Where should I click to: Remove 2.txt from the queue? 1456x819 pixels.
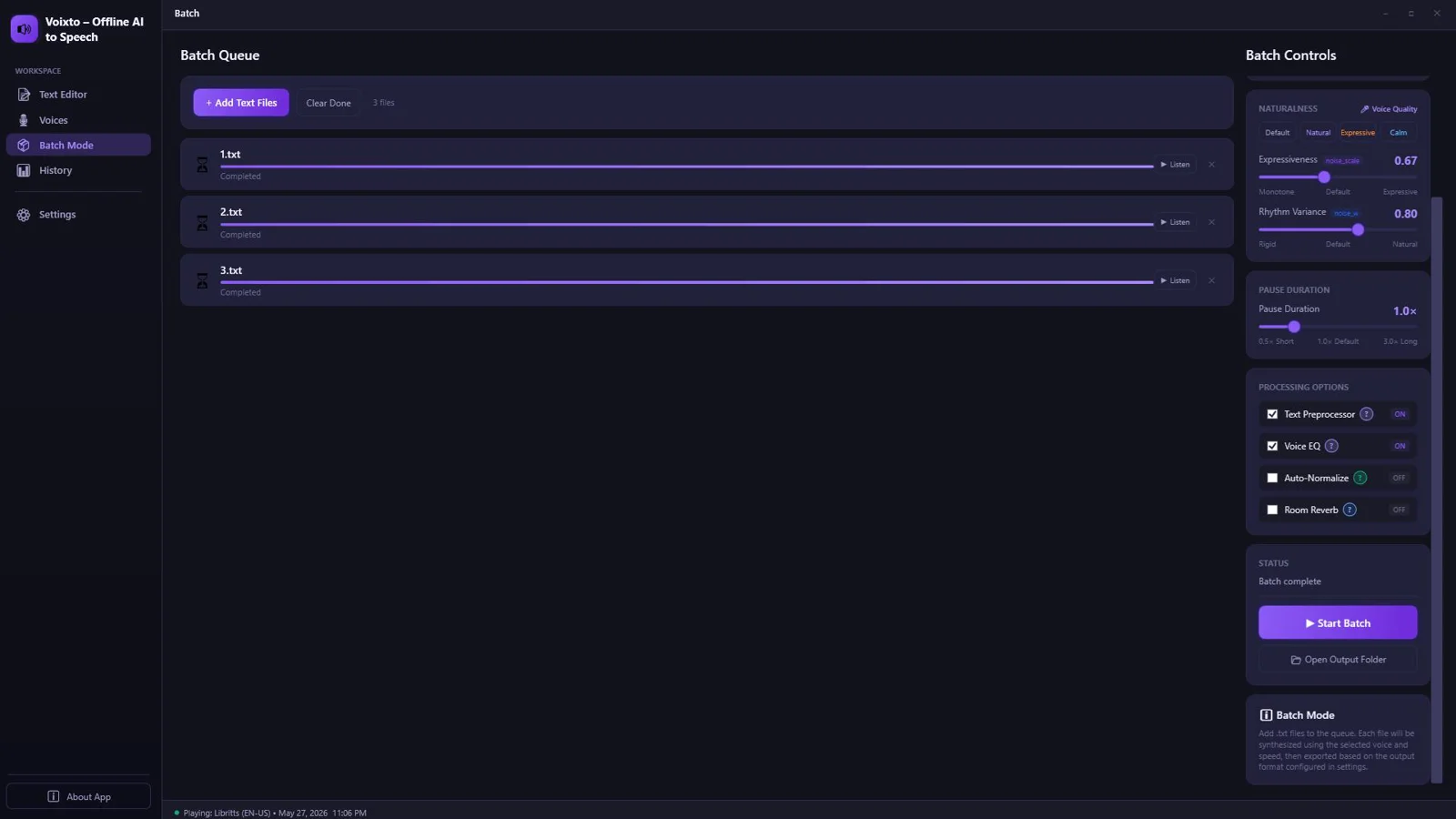pyautogui.click(x=1211, y=222)
